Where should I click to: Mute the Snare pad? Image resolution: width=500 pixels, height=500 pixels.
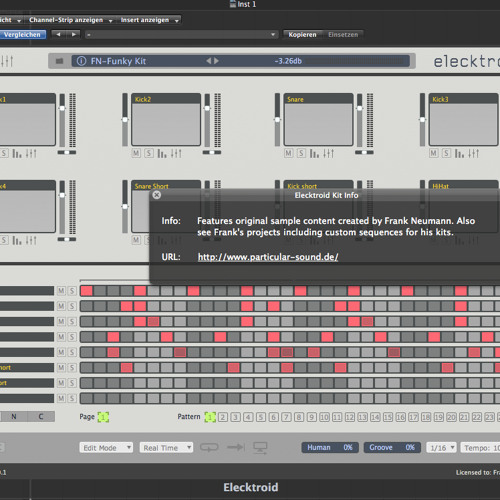point(288,153)
